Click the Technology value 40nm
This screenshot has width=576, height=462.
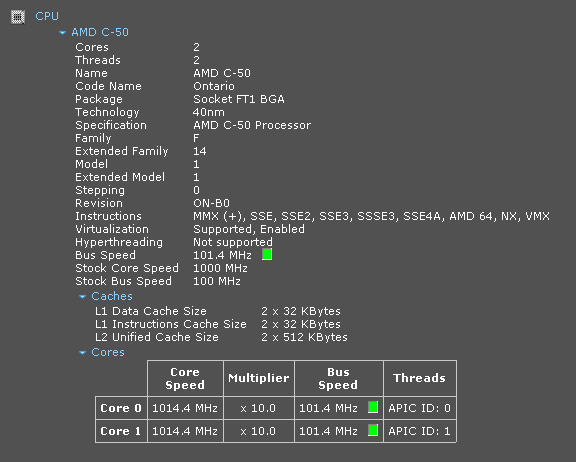[209, 112]
